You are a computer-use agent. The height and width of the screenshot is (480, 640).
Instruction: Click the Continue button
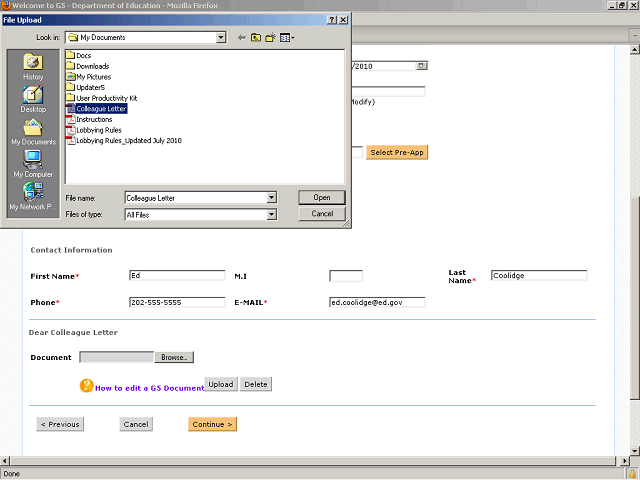(212, 424)
